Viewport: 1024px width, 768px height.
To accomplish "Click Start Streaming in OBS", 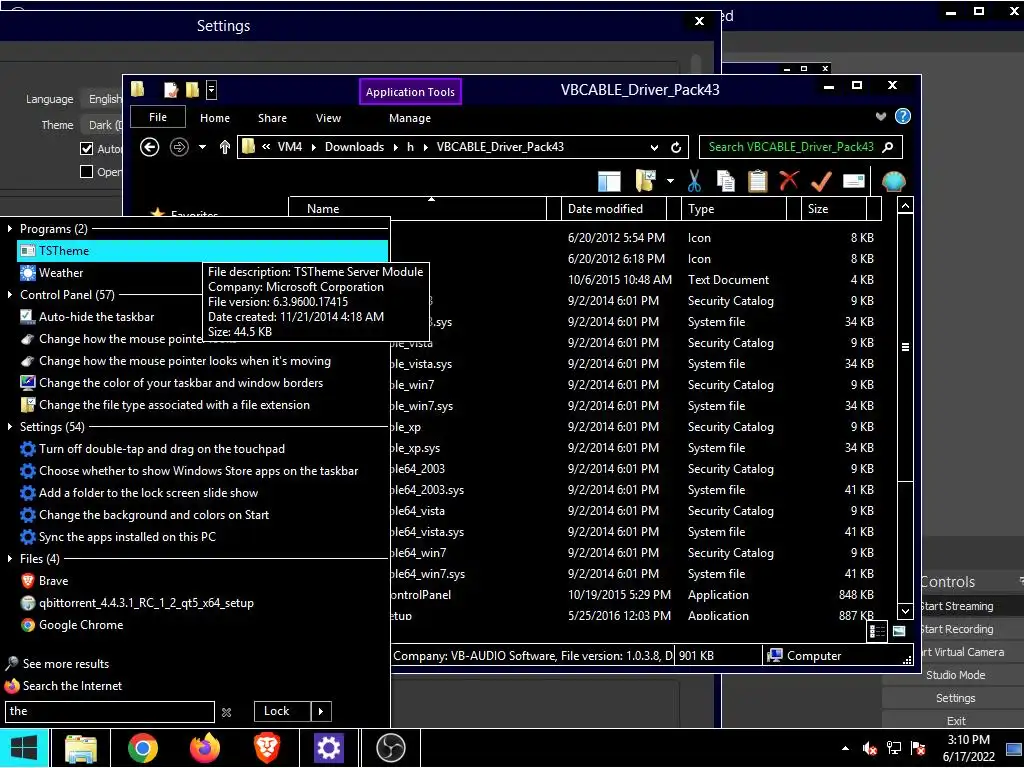I will pos(957,606).
